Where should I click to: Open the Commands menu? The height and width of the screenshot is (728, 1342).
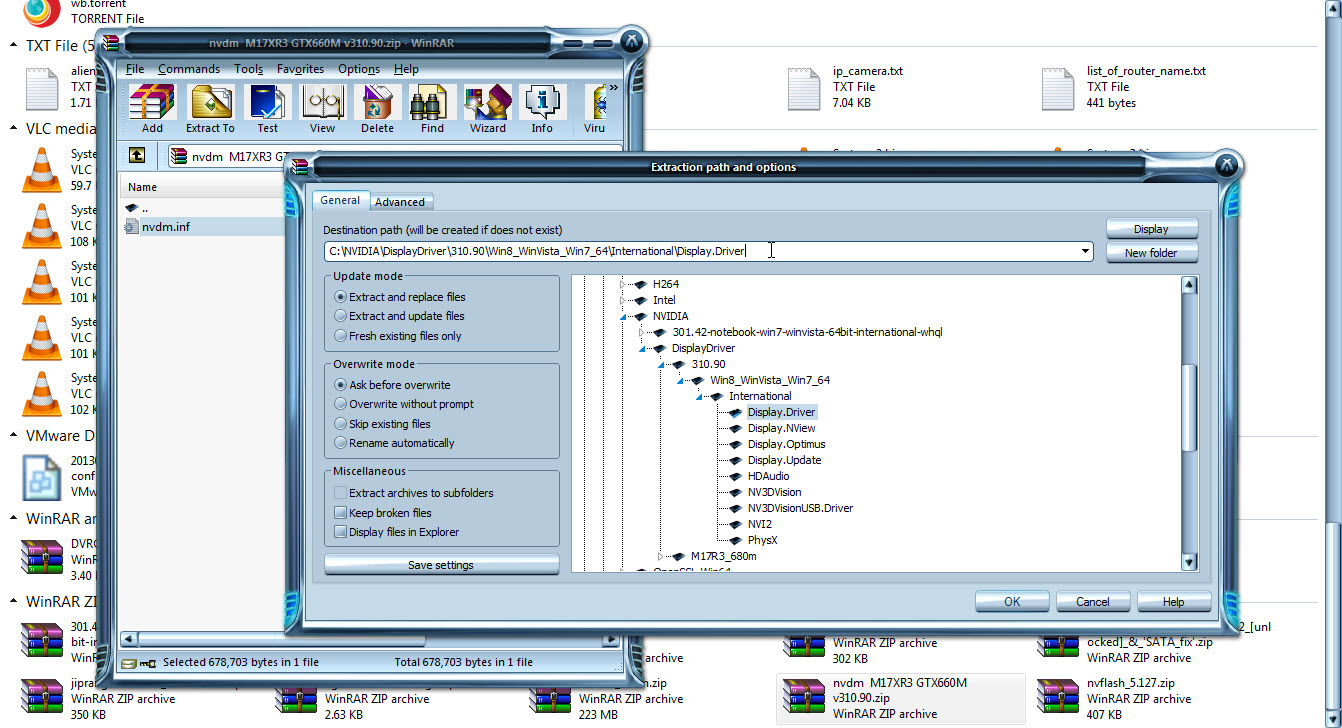[x=188, y=69]
